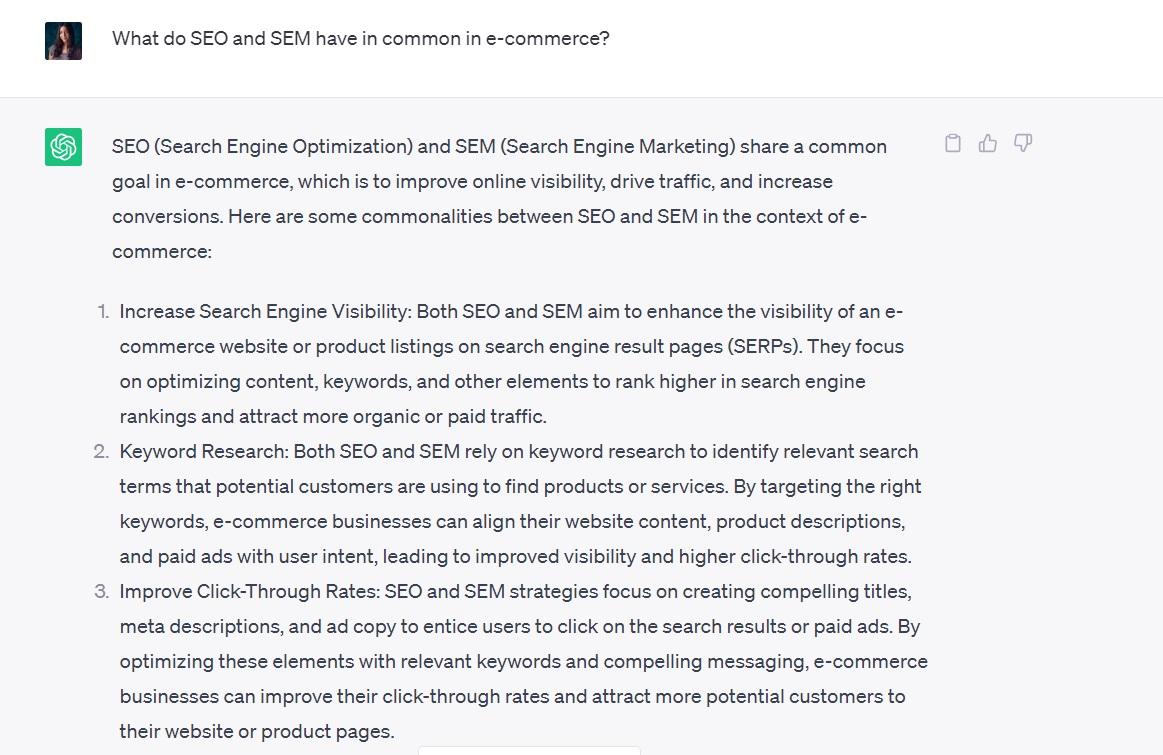
Task: Click "SEO (Search Engine Optimization)" in the intro
Action: [262, 146]
